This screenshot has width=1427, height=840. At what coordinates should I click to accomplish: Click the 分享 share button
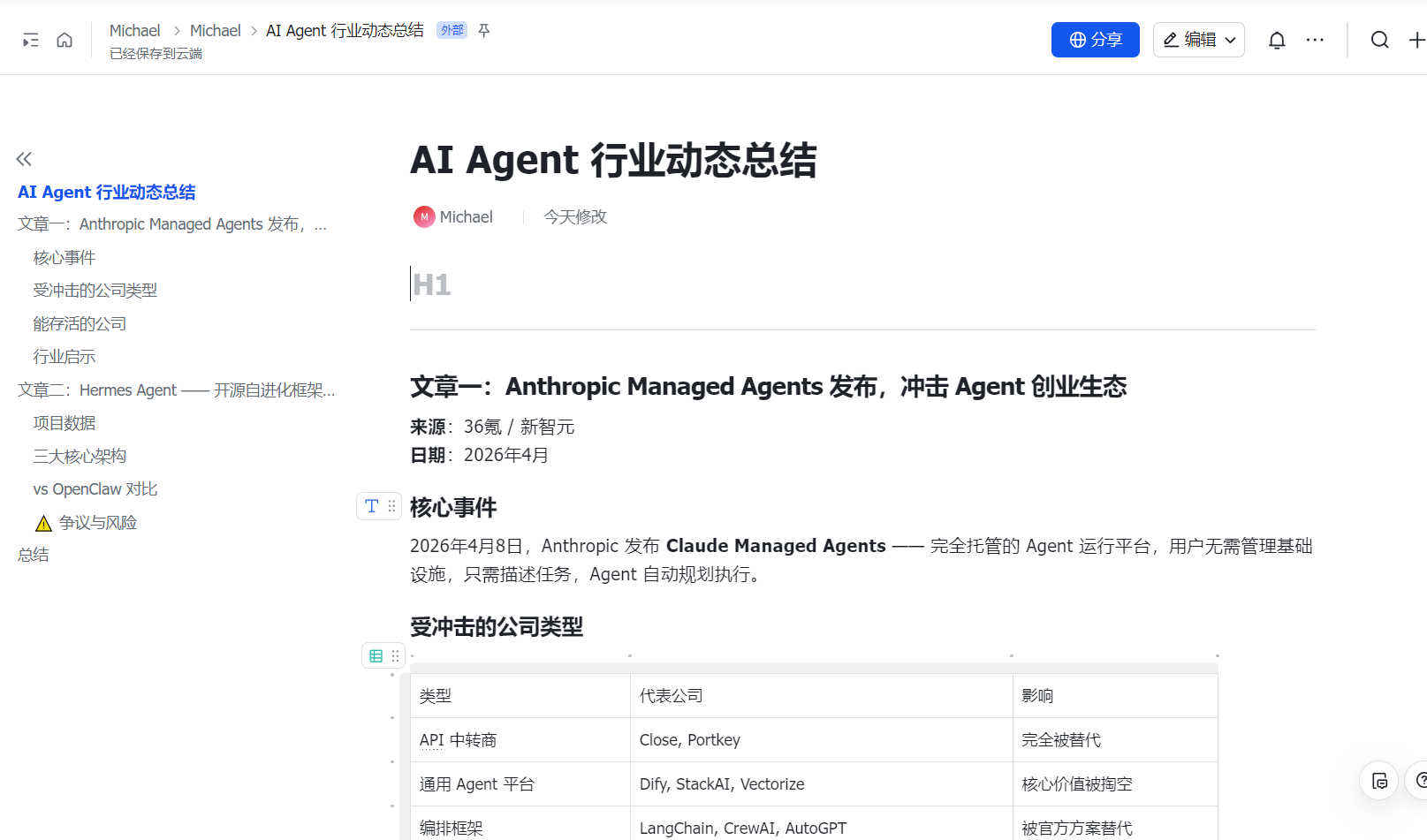(x=1096, y=40)
